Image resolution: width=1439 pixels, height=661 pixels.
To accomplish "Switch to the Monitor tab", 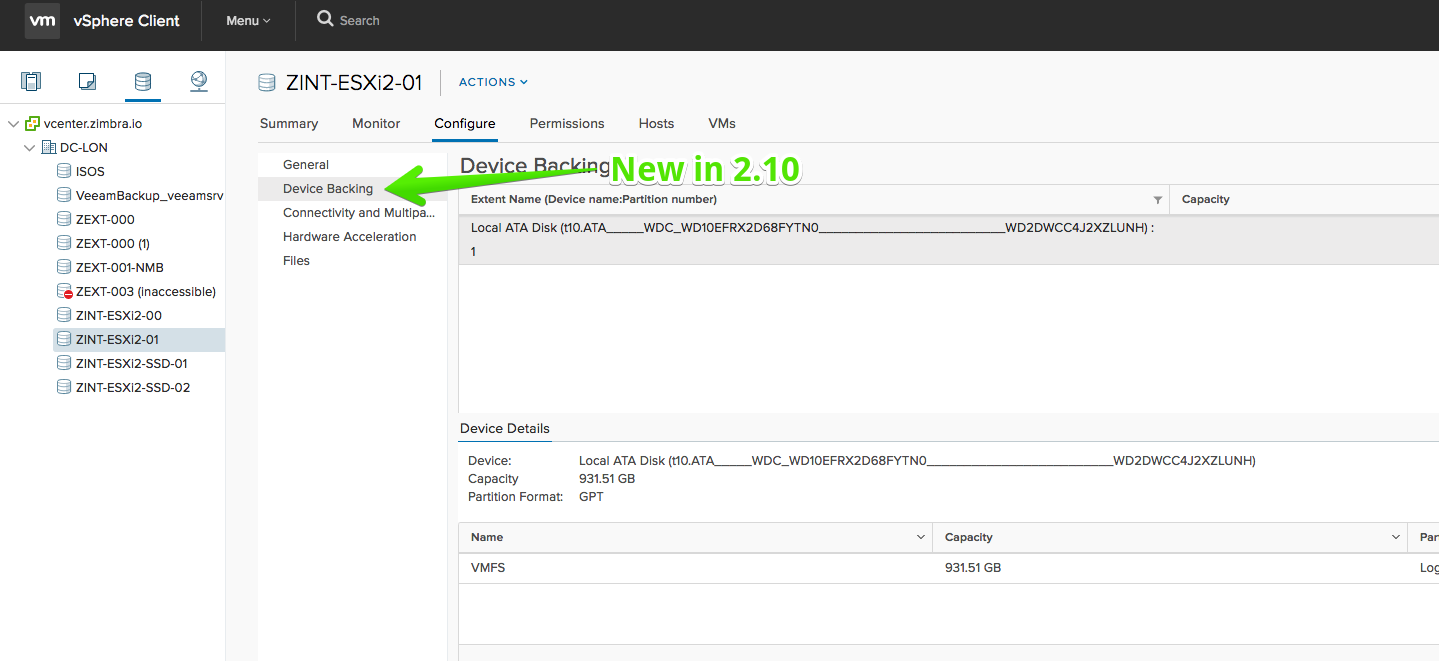I will point(376,123).
